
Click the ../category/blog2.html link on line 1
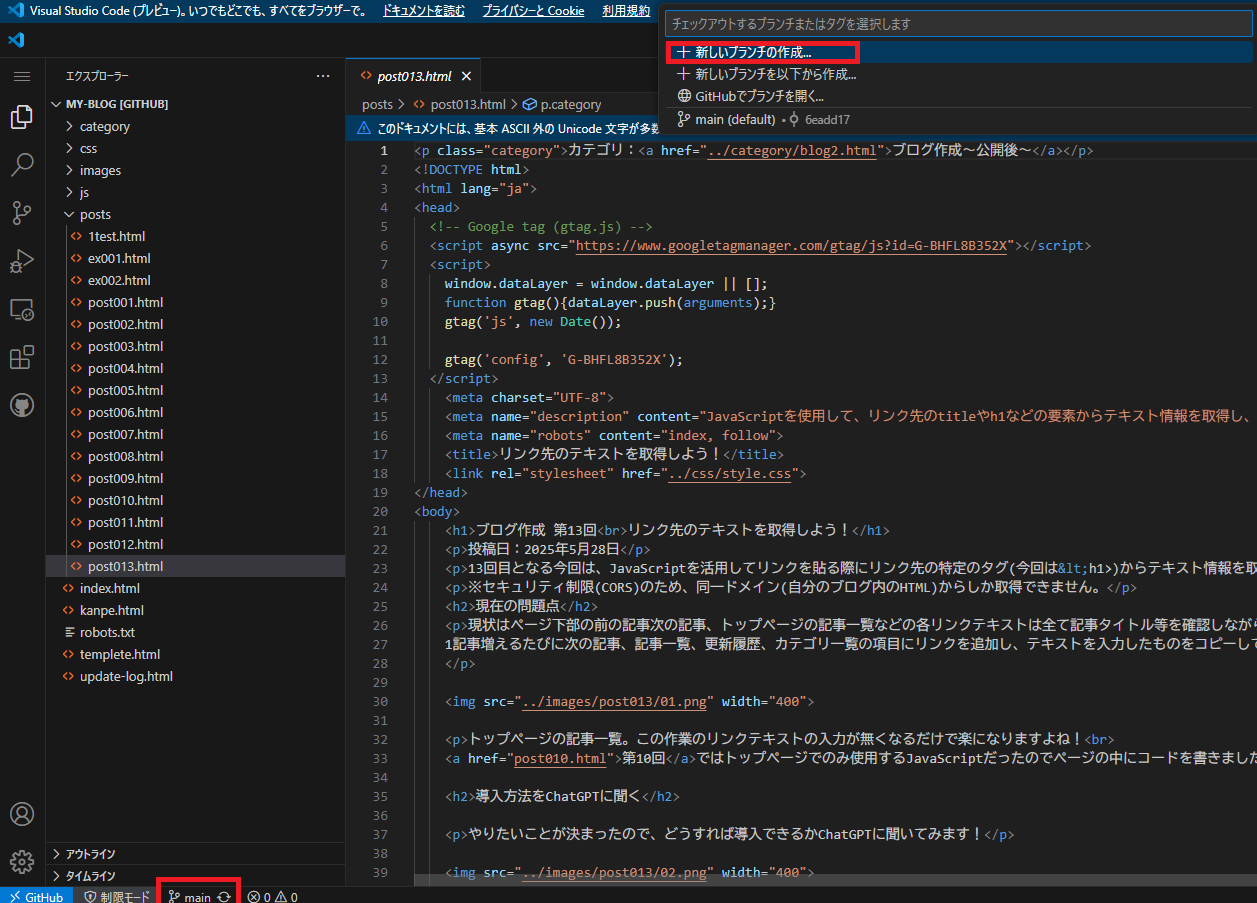(791, 151)
